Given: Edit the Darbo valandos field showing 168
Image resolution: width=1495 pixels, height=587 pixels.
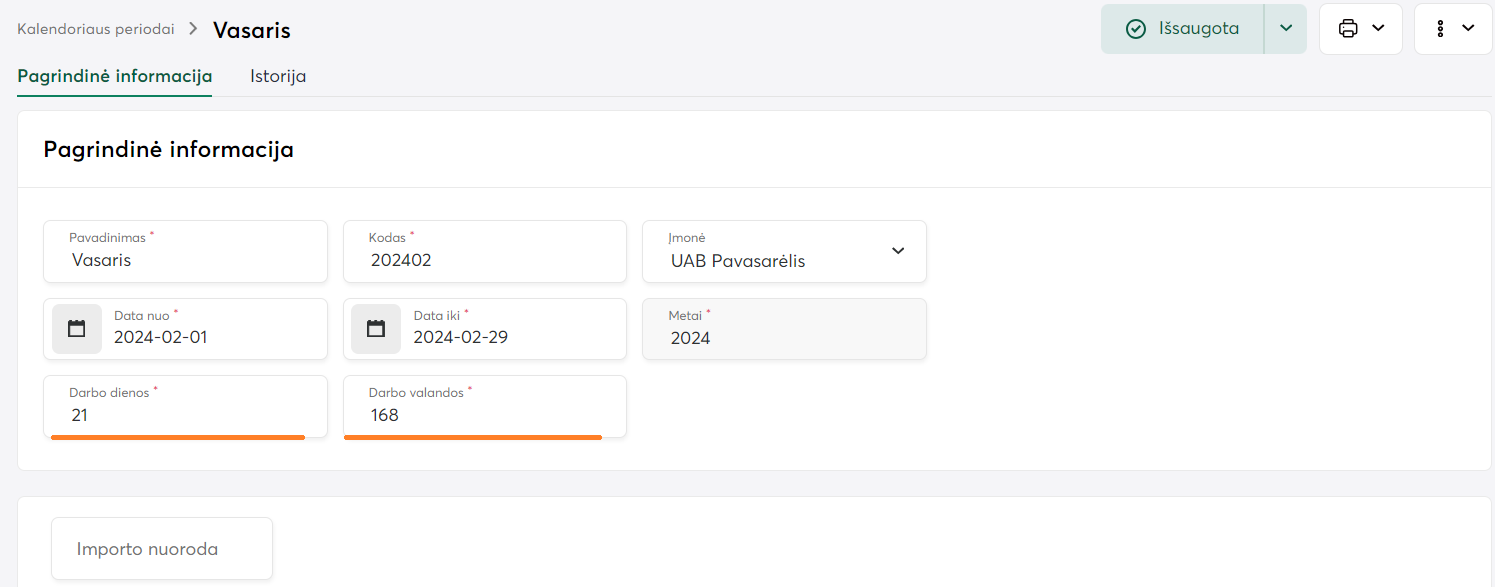Looking at the screenshot, I should pos(485,414).
